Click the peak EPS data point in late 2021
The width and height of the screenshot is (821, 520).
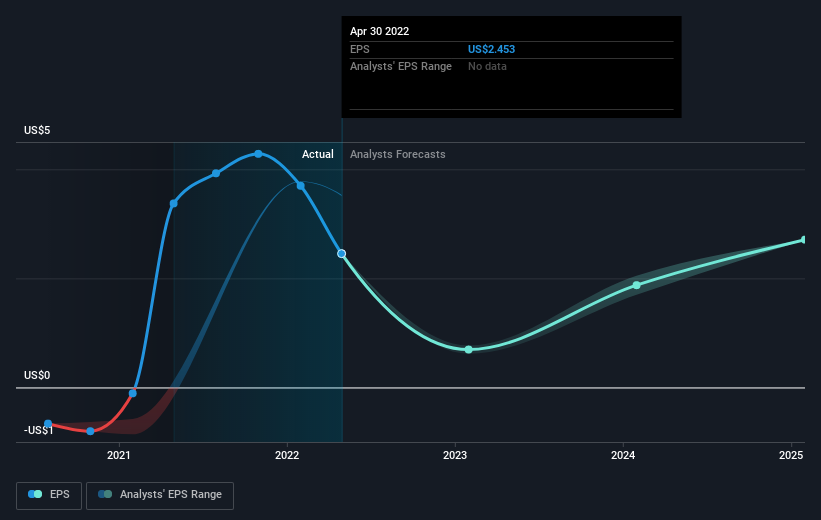pos(258,154)
